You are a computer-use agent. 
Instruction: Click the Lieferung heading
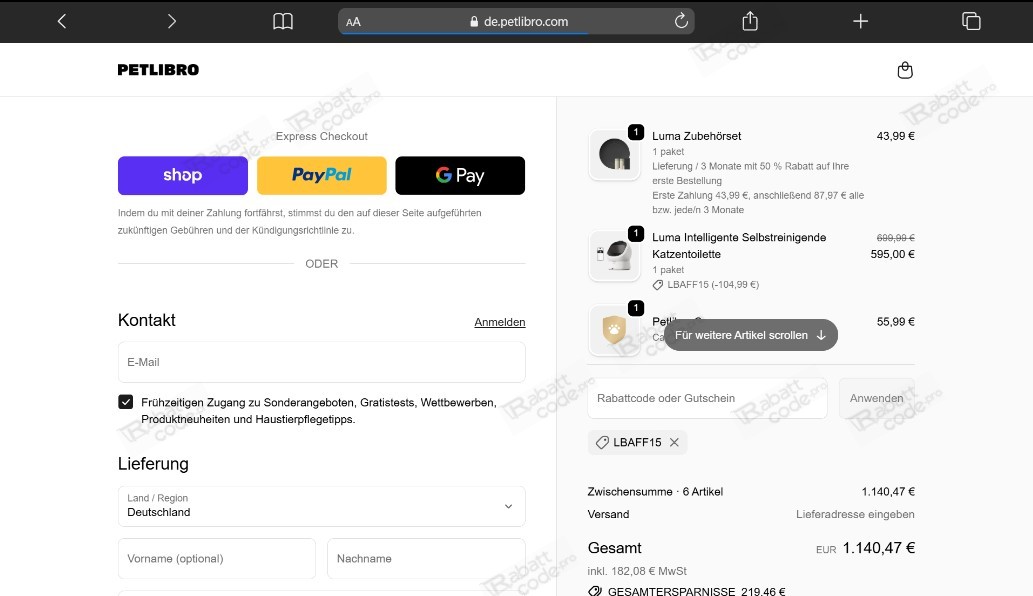[x=153, y=464]
